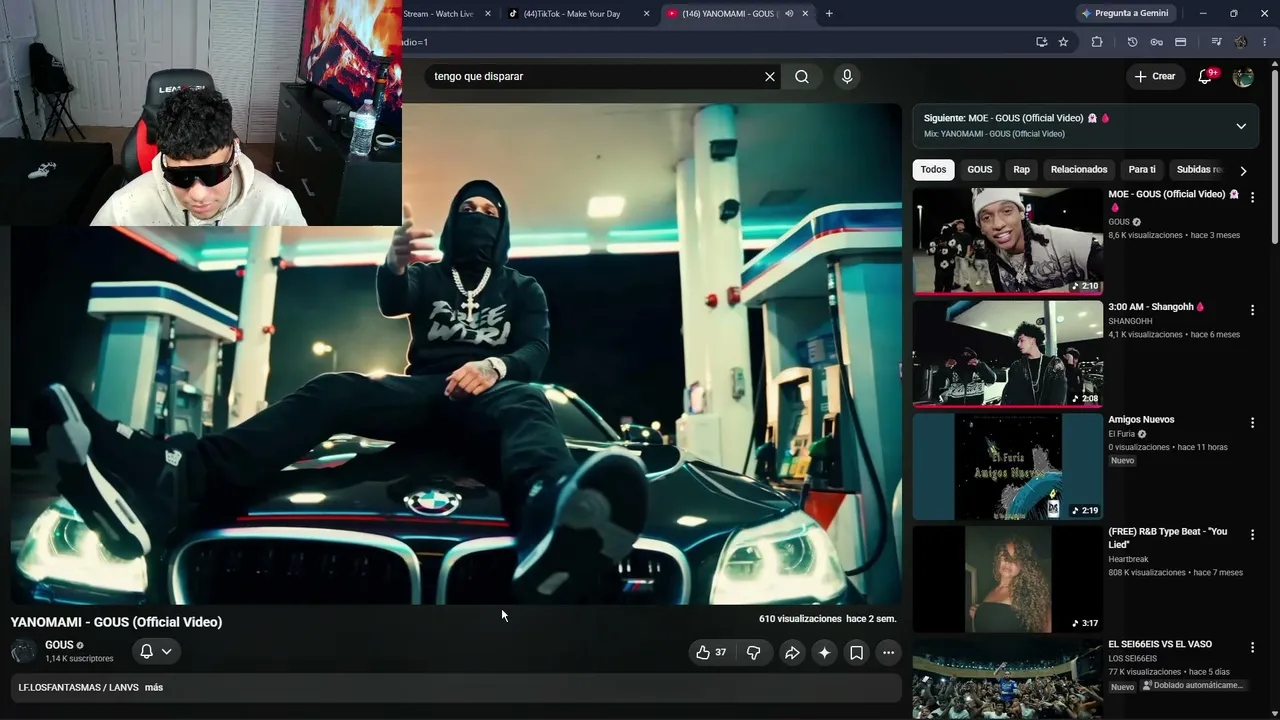This screenshot has width=1280, height=720.
Task: Open the GOUS channel name below the video
Action: pos(59,645)
